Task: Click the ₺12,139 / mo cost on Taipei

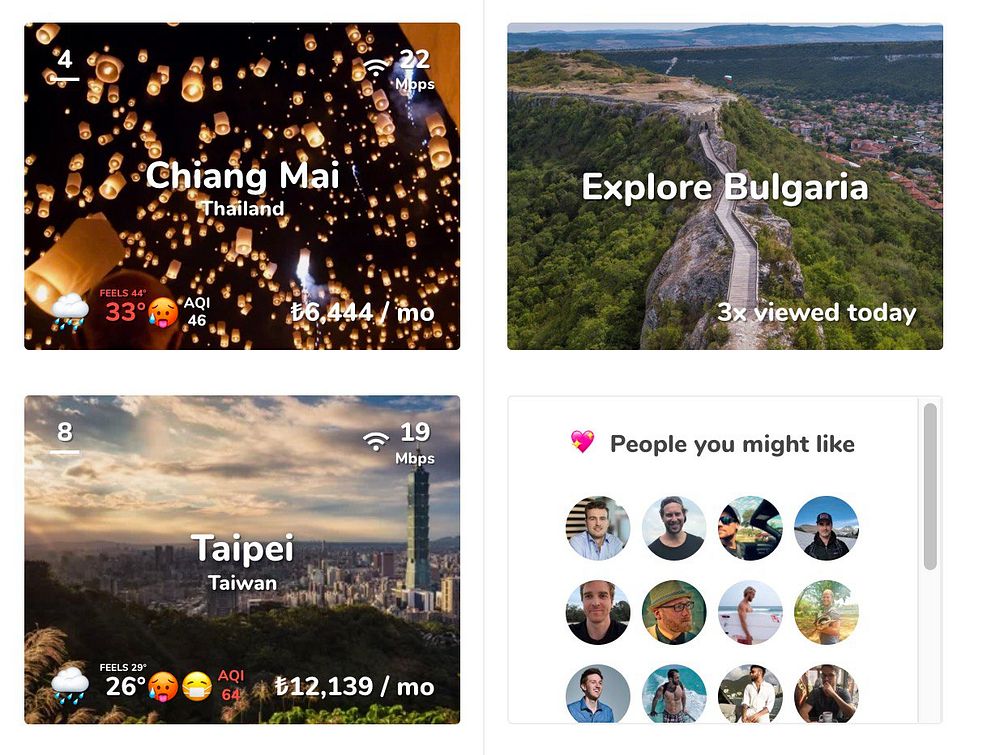Action: 355,687
